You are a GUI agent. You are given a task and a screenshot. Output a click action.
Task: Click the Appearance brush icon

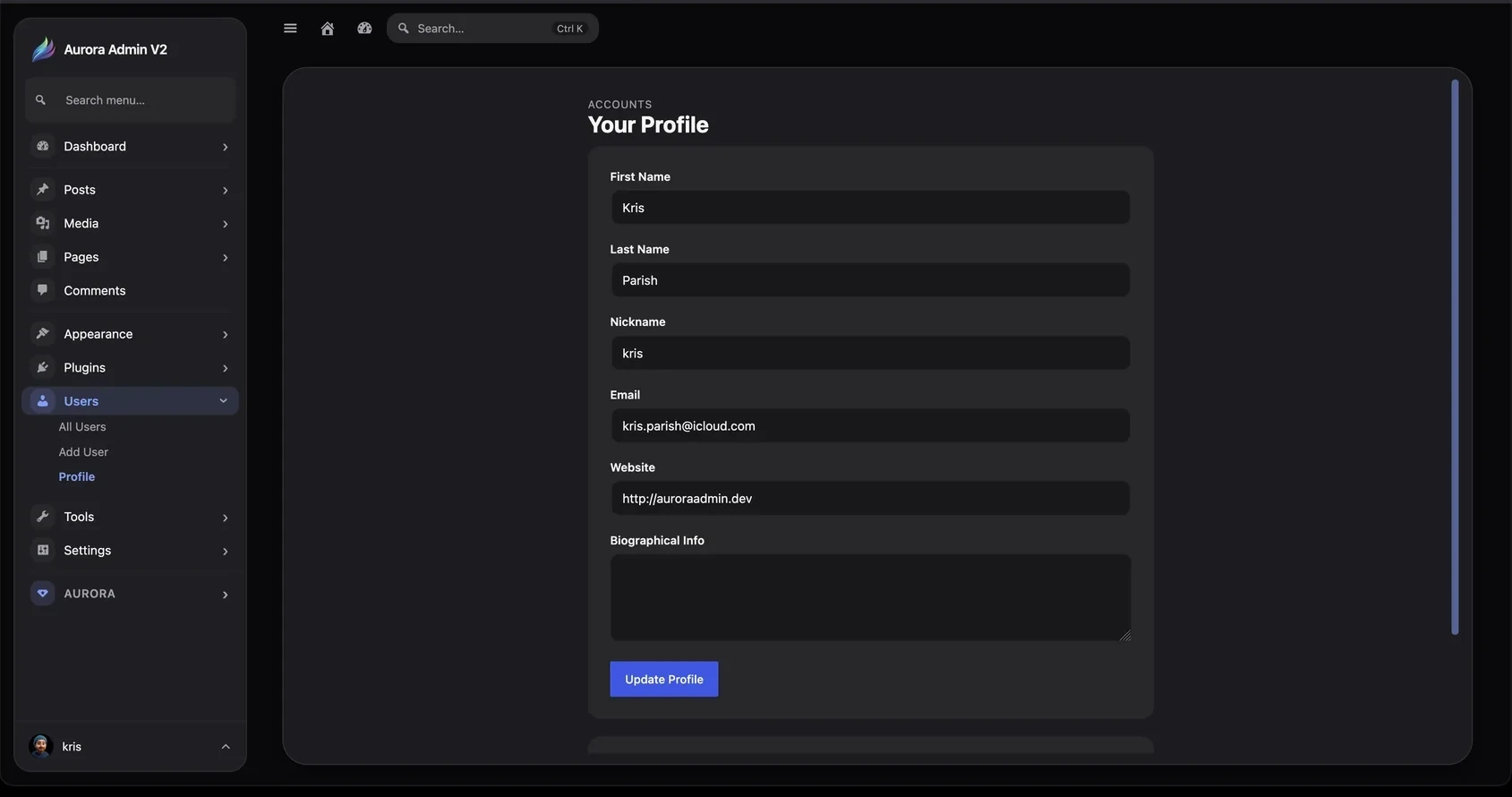point(42,333)
